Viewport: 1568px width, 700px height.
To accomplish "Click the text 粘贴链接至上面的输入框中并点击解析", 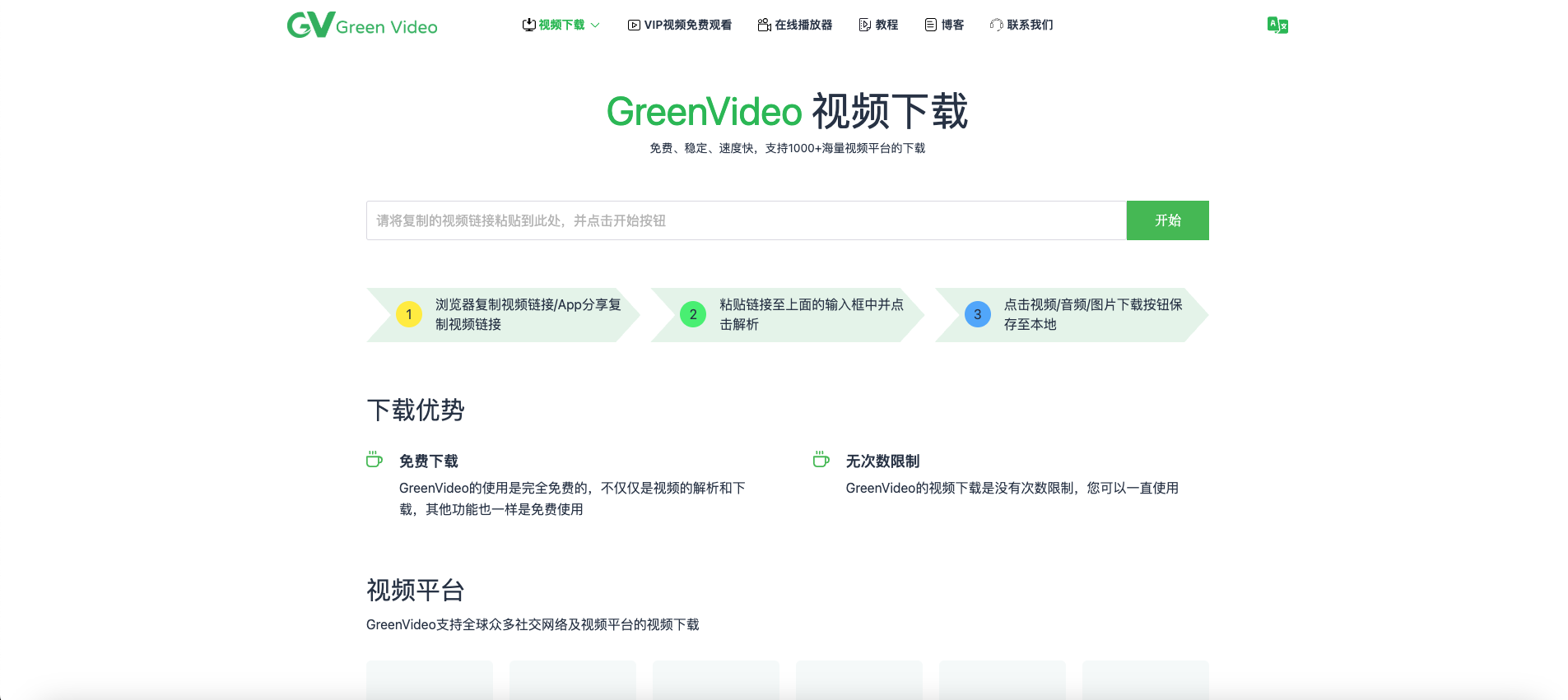I will (x=812, y=314).
